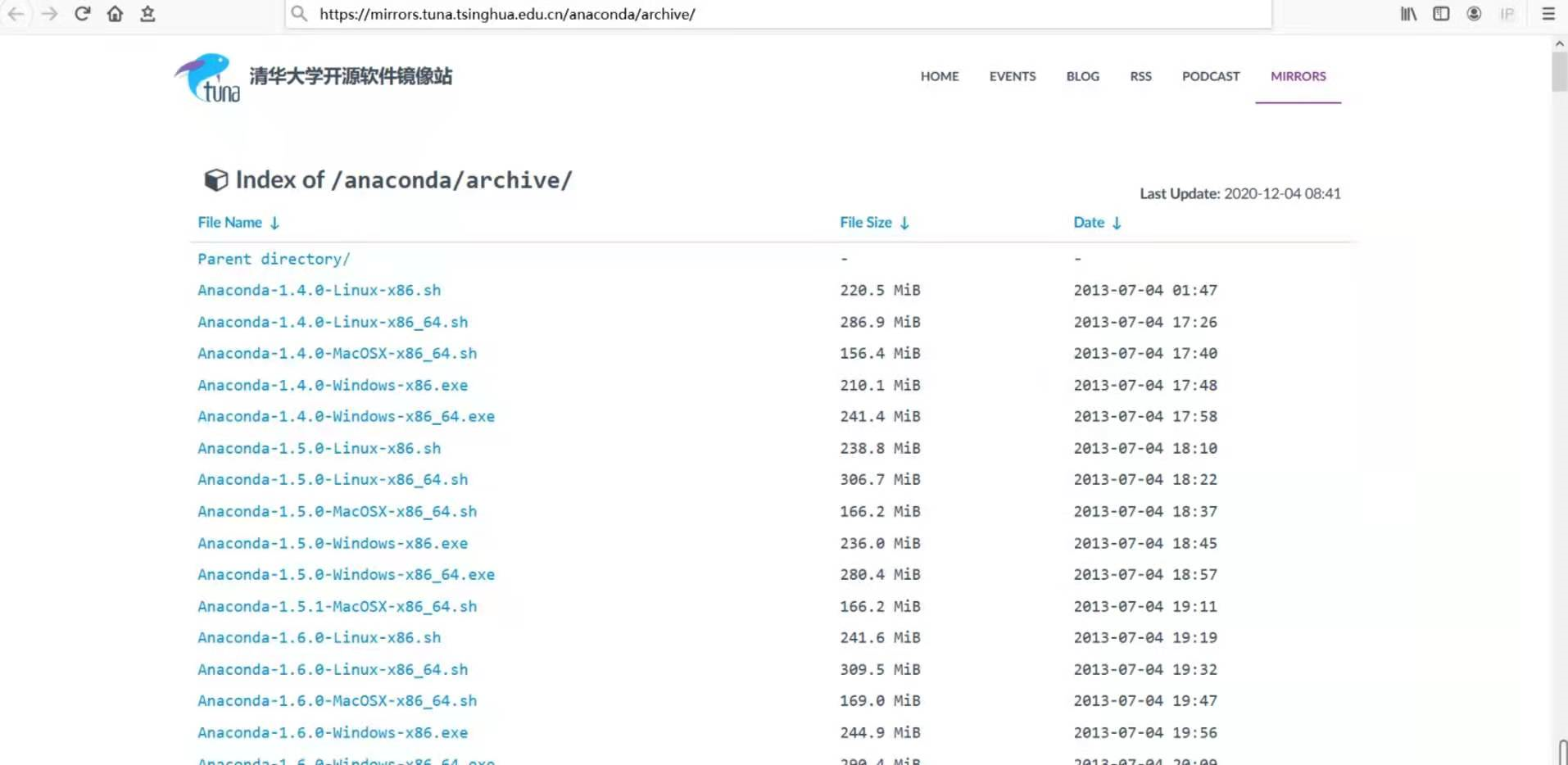1568x765 pixels.
Task: Click the Index of /anaconda/archive/ heading
Action: (x=404, y=180)
